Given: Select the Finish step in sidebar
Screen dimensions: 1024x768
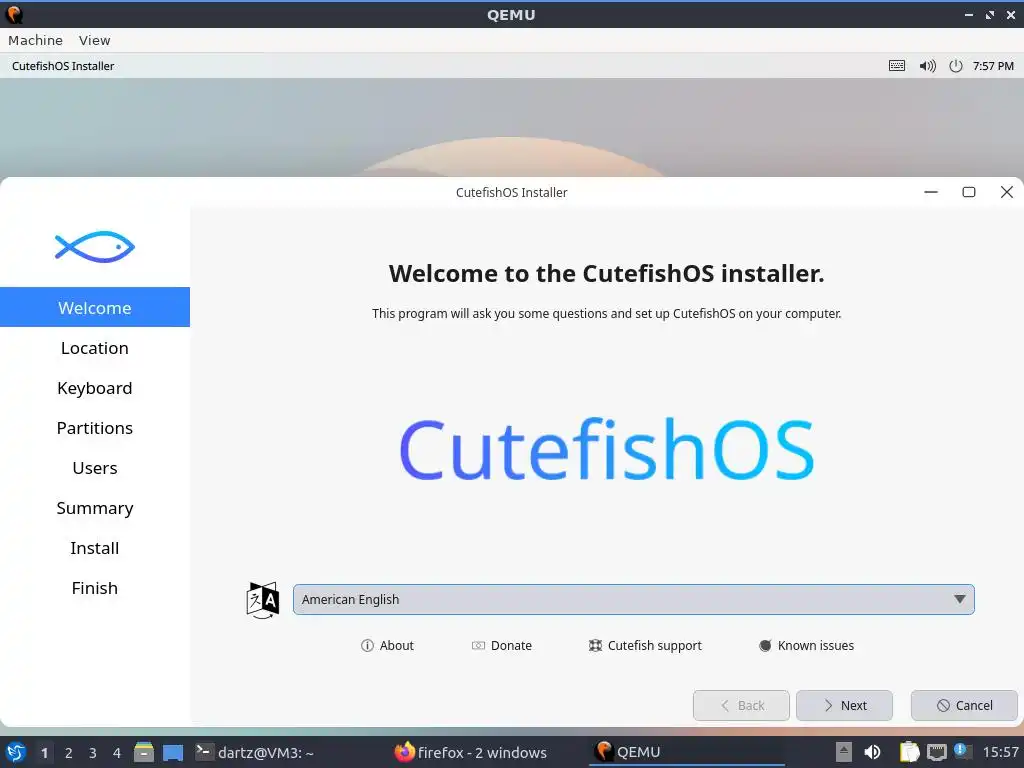Looking at the screenshot, I should [95, 588].
